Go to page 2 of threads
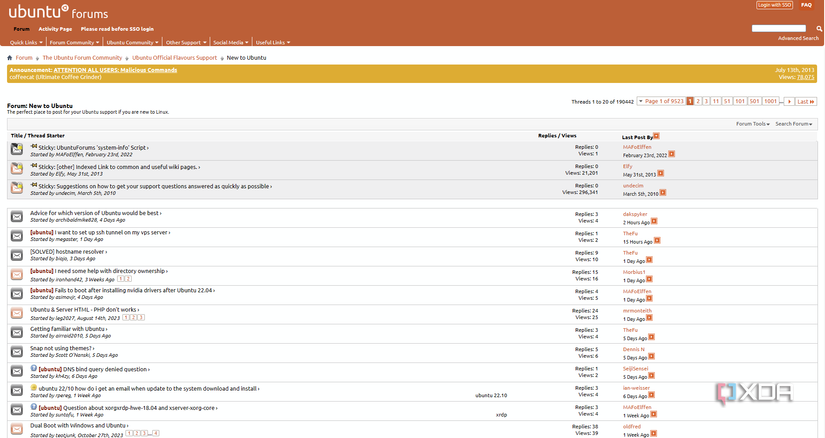The width and height of the screenshot is (825, 438). [698, 102]
